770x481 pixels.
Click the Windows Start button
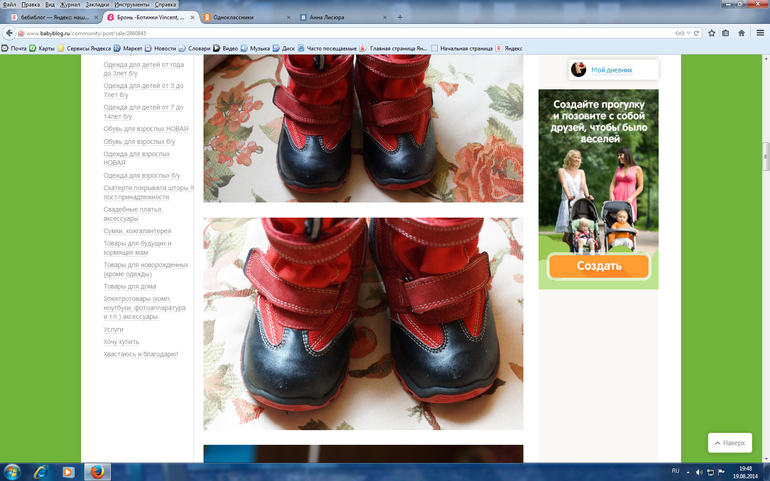(x=13, y=471)
